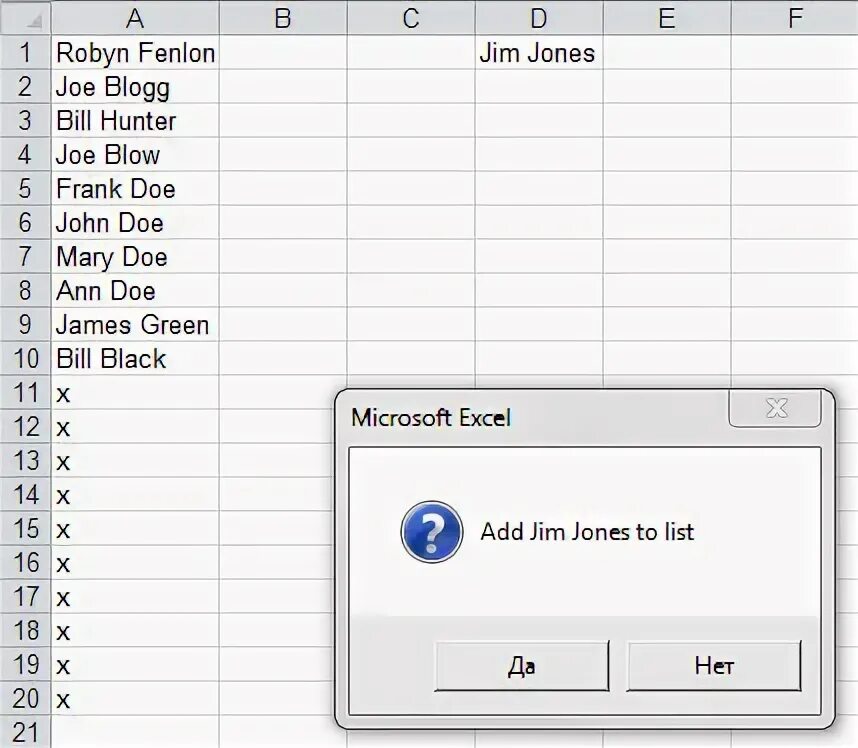Select the Bill Hunter cell
Image resolution: width=858 pixels, height=748 pixels.
pyautogui.click(x=135, y=120)
